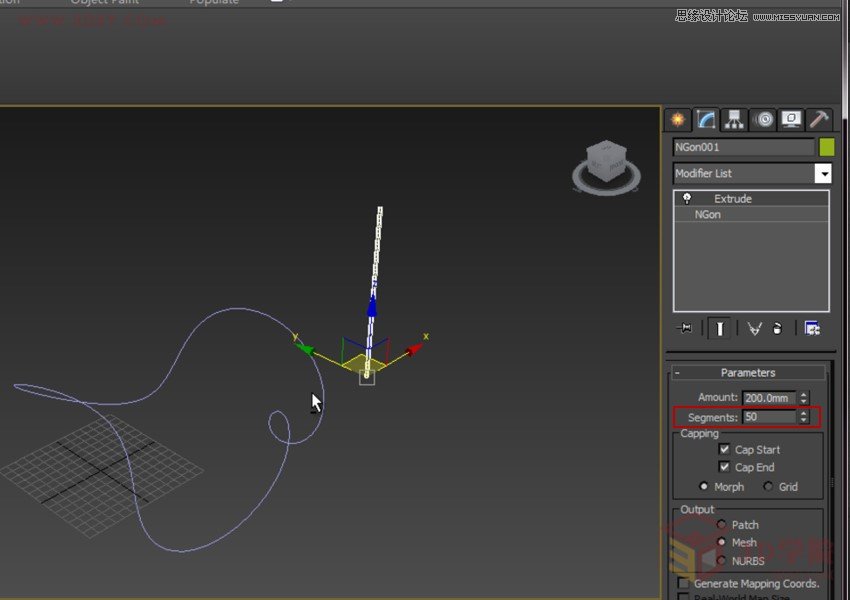Screen dimensions: 850x600
Task: Toggle the Extrude modifier light bulb
Action: pyautogui.click(x=686, y=198)
